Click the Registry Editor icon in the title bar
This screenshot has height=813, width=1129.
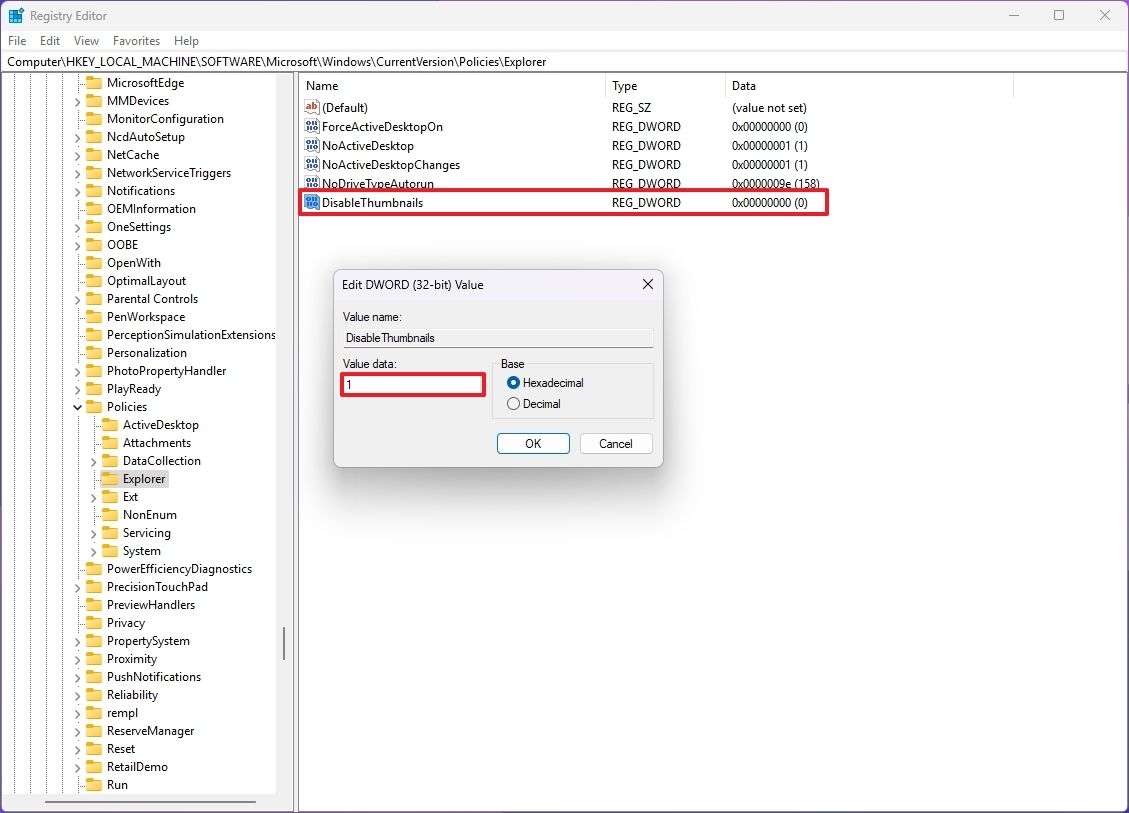(x=14, y=15)
